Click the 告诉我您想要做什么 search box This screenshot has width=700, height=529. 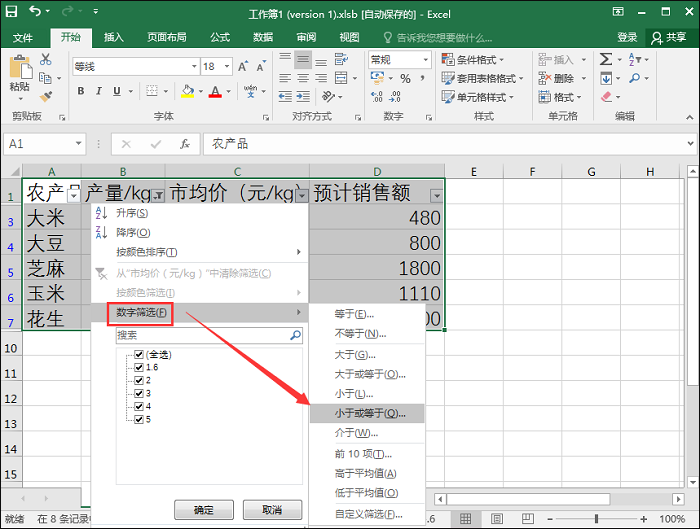[x=438, y=38]
